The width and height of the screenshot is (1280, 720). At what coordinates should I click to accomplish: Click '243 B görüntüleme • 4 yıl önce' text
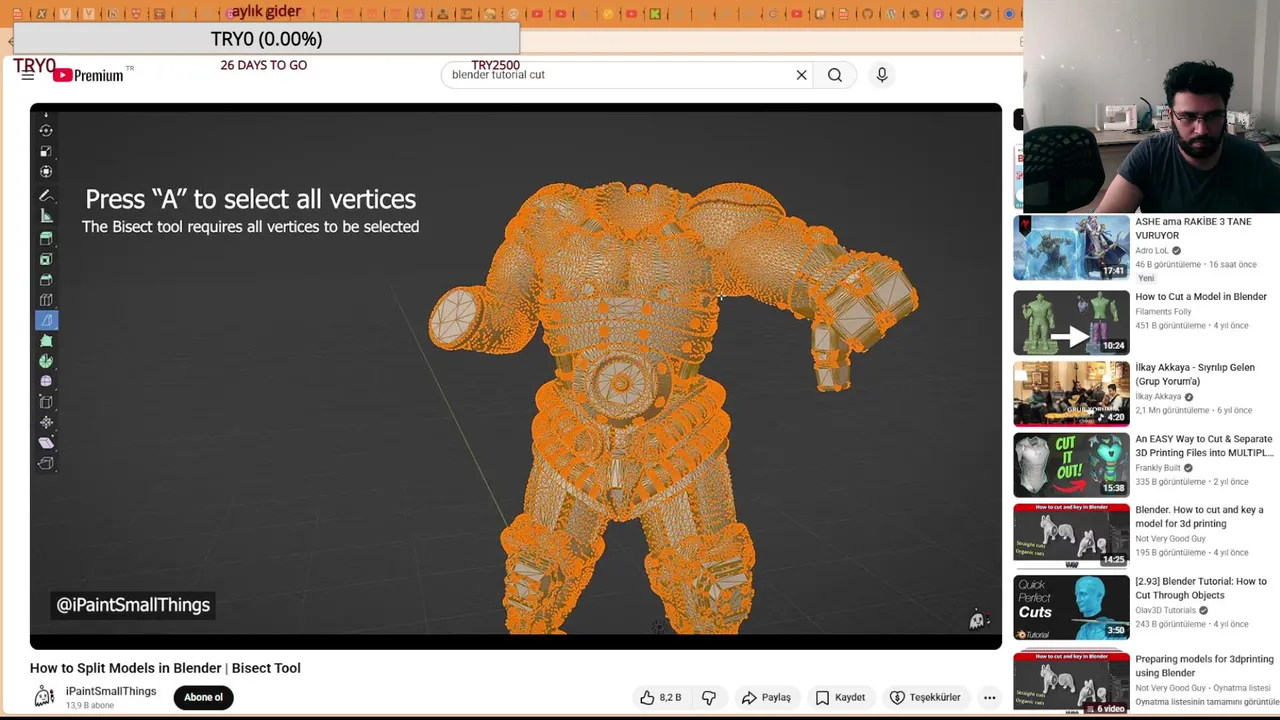tap(1192, 624)
